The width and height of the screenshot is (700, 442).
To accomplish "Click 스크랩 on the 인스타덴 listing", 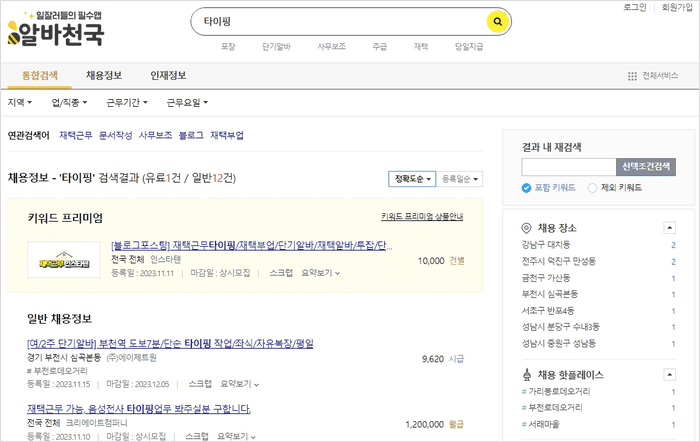I will (x=281, y=273).
